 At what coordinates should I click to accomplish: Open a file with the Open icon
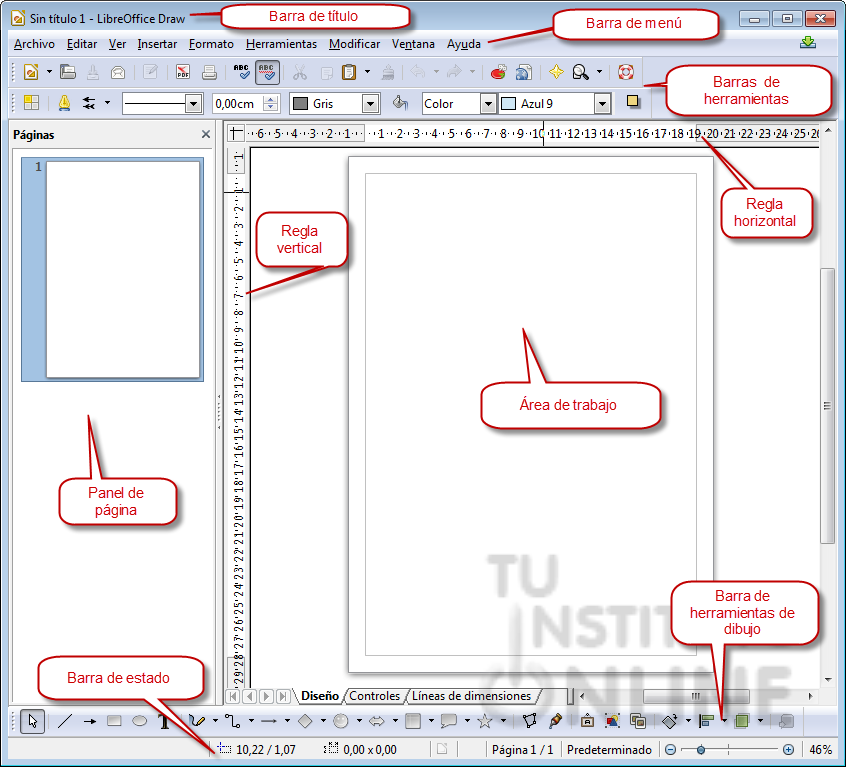(67, 72)
